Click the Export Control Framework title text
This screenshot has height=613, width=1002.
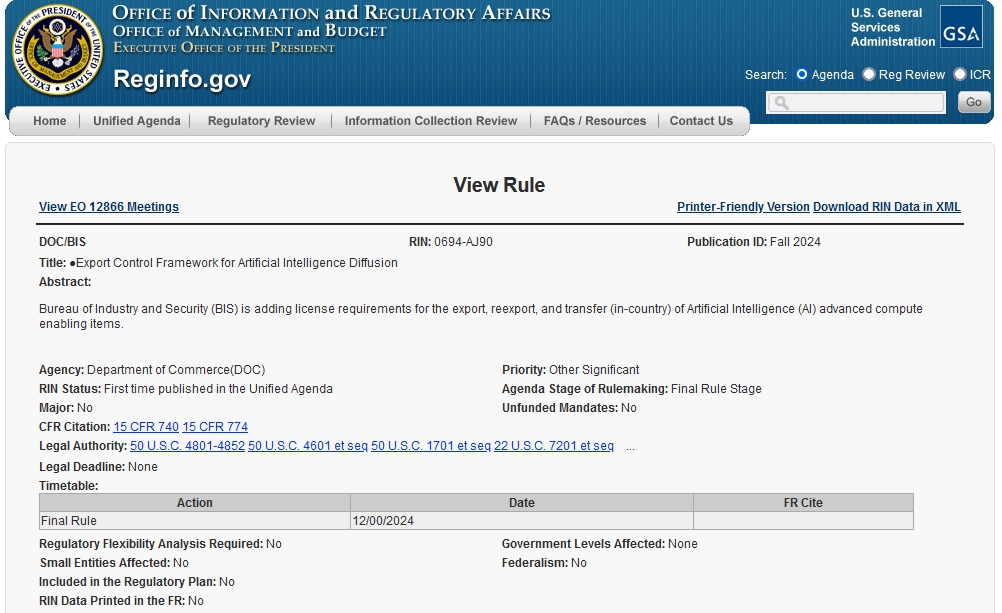tap(236, 263)
